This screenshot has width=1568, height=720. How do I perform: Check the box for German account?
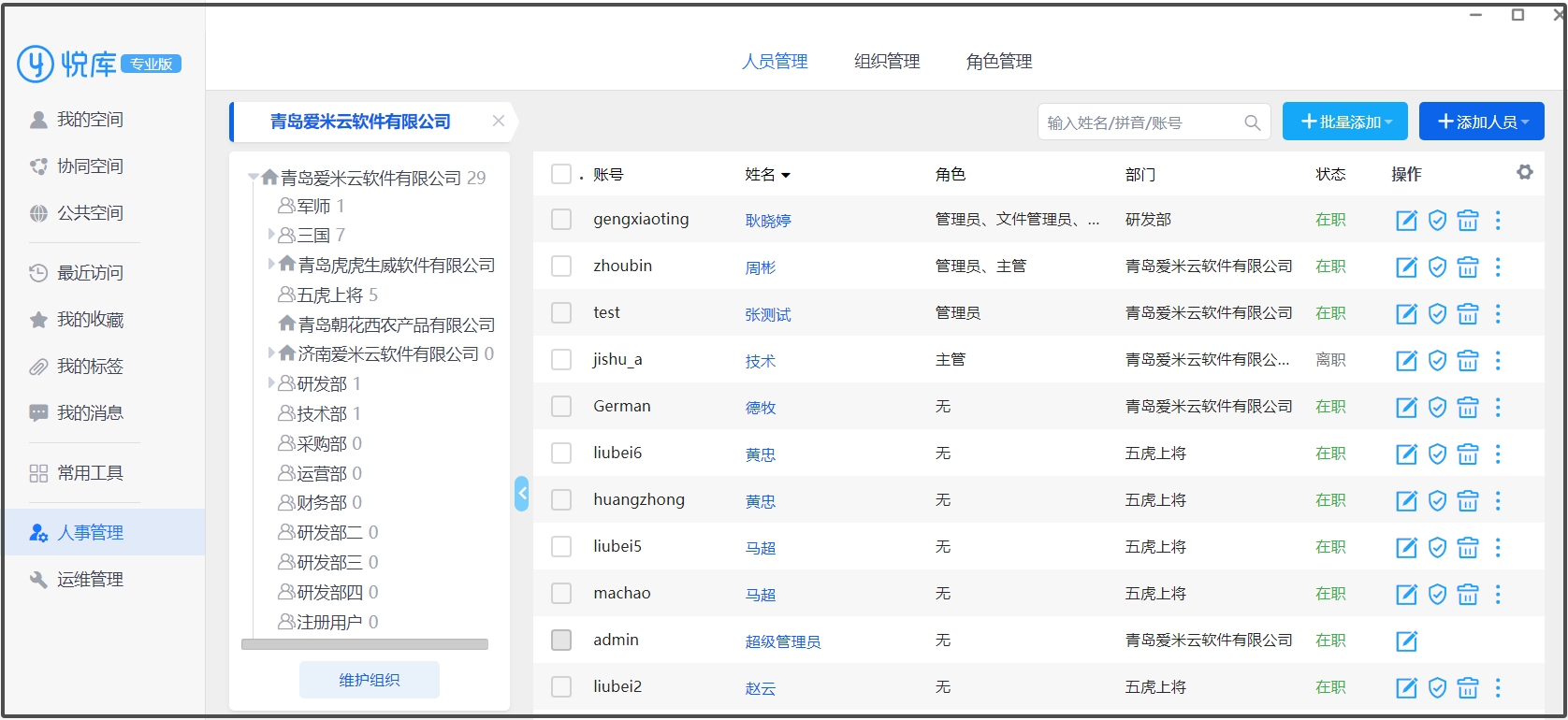click(561, 407)
